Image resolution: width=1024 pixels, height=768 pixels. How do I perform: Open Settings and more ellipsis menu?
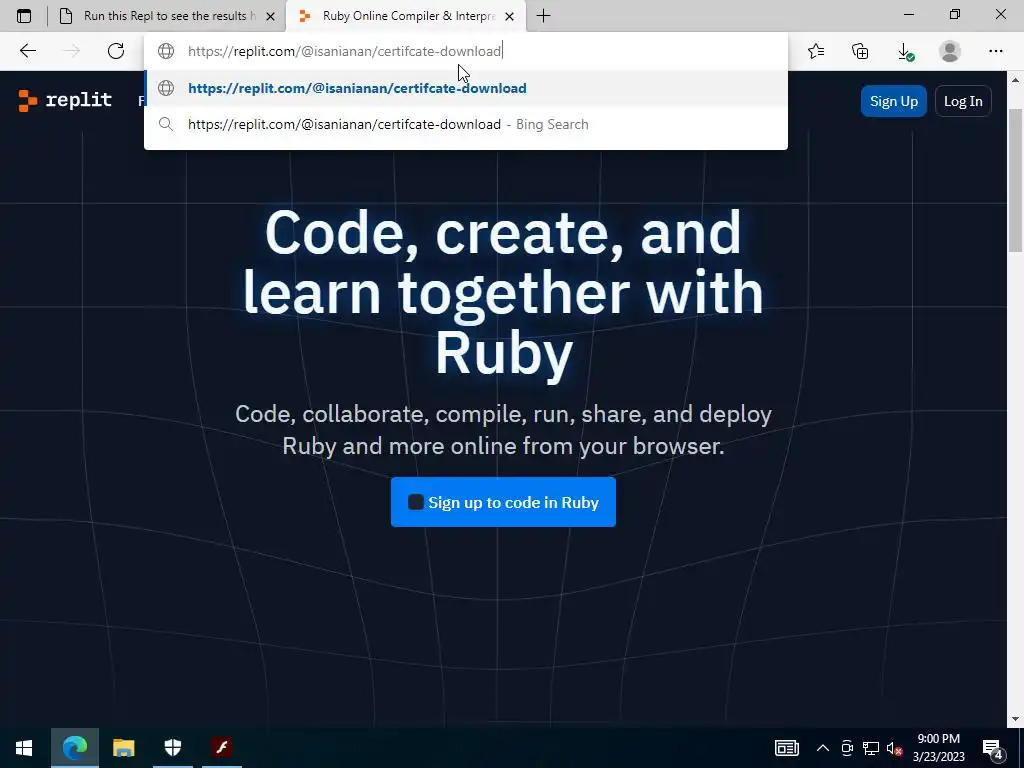coord(995,51)
